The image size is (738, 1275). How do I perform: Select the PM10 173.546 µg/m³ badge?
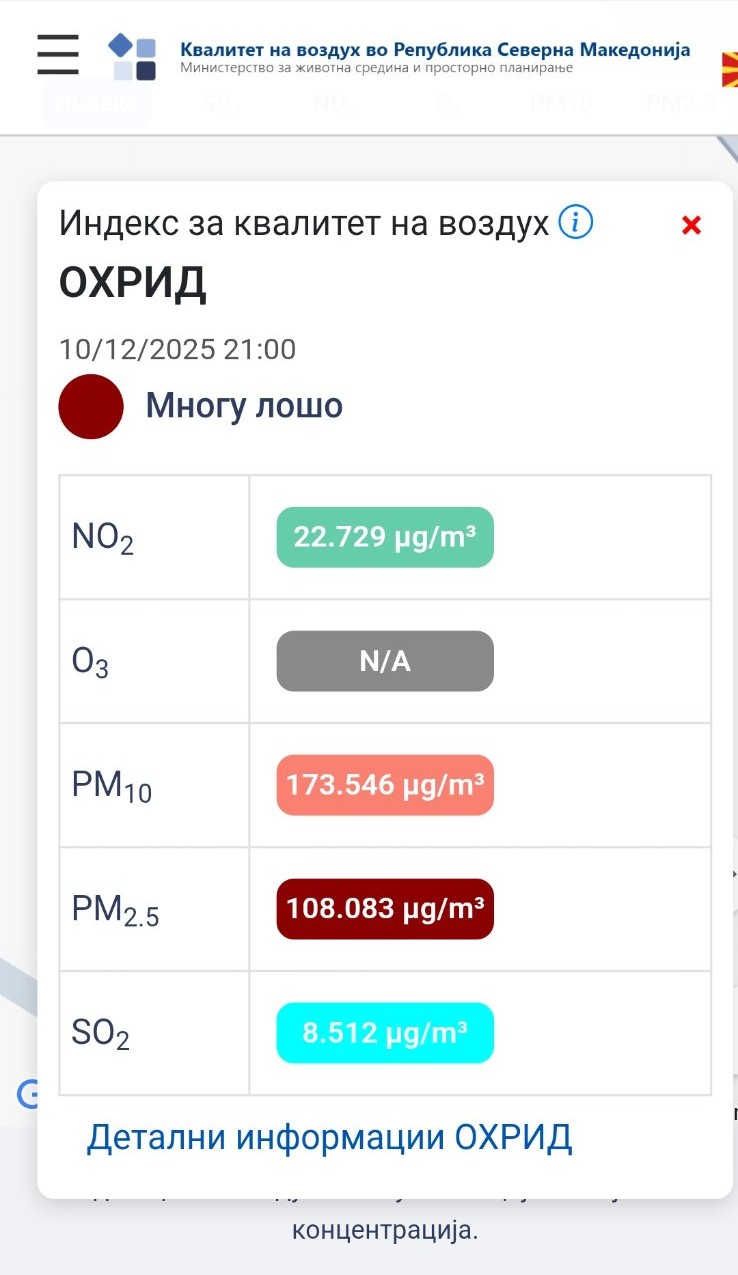click(385, 785)
